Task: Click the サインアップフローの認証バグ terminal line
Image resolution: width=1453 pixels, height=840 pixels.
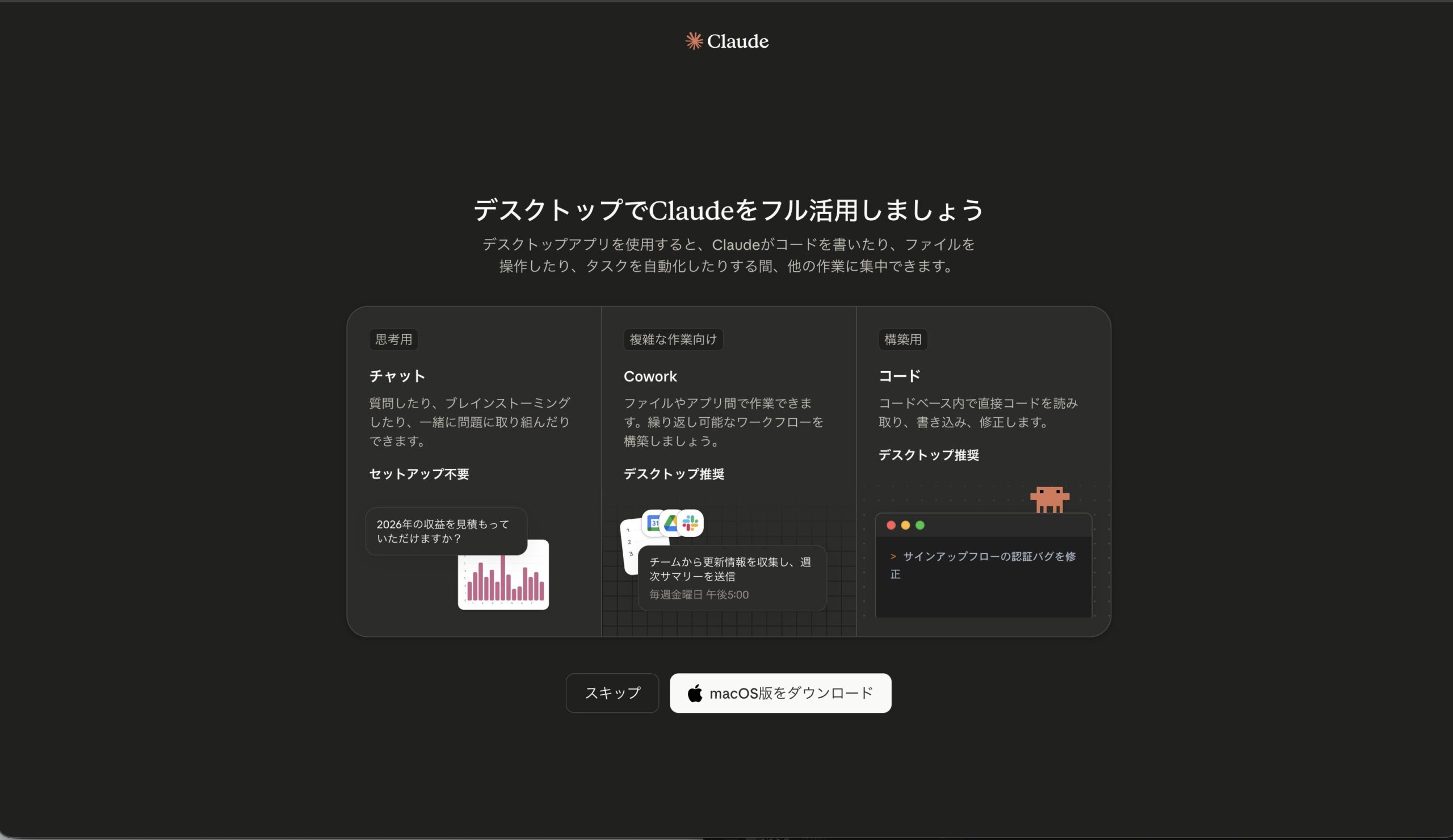Action: [x=983, y=565]
